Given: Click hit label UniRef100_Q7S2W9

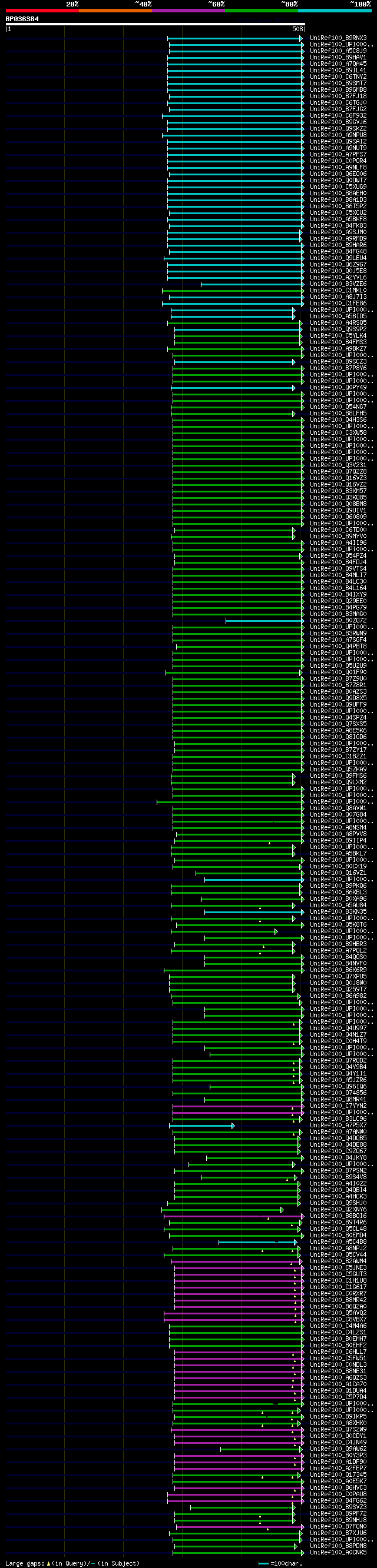Looking at the screenshot, I should (338, 1430).
